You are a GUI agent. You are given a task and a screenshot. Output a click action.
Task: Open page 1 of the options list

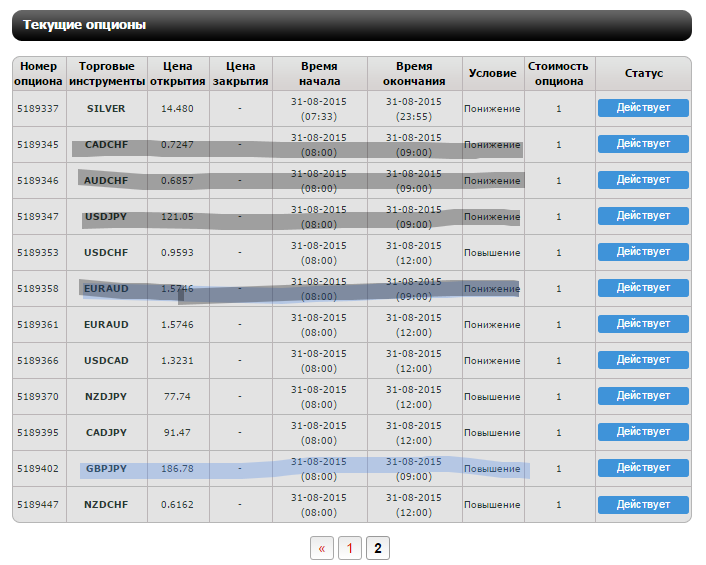[x=350, y=548]
